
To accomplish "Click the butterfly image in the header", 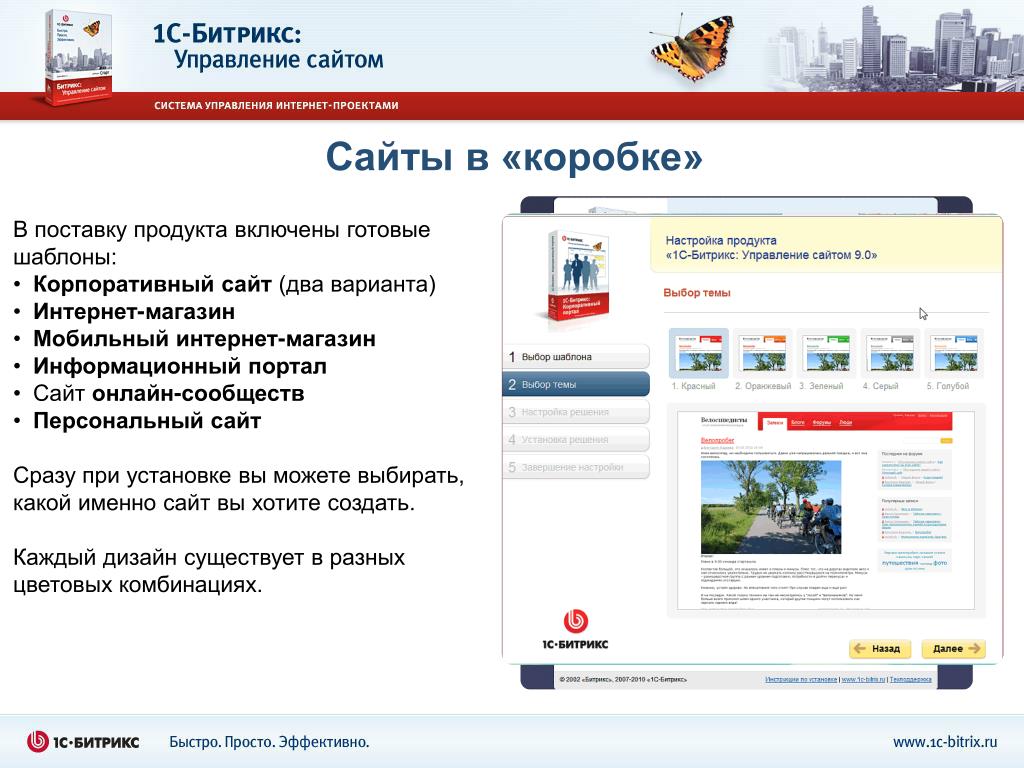I will coord(692,48).
